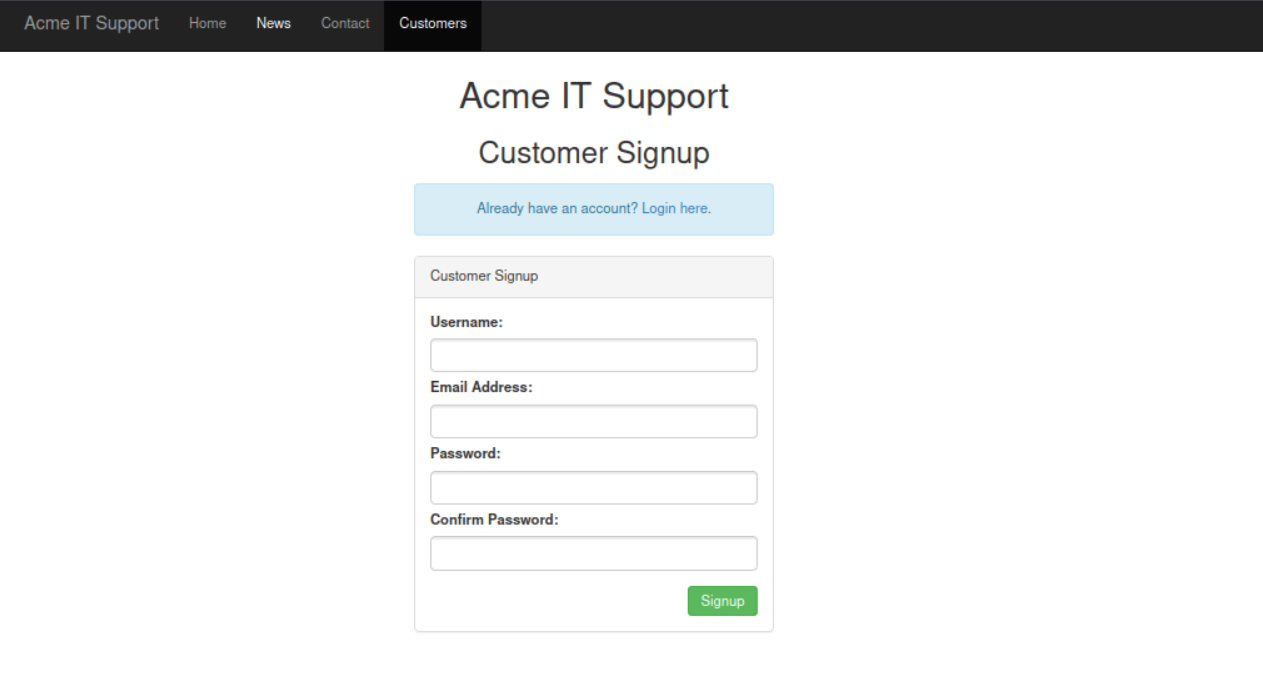Focus the Username text field

[x=593, y=355]
